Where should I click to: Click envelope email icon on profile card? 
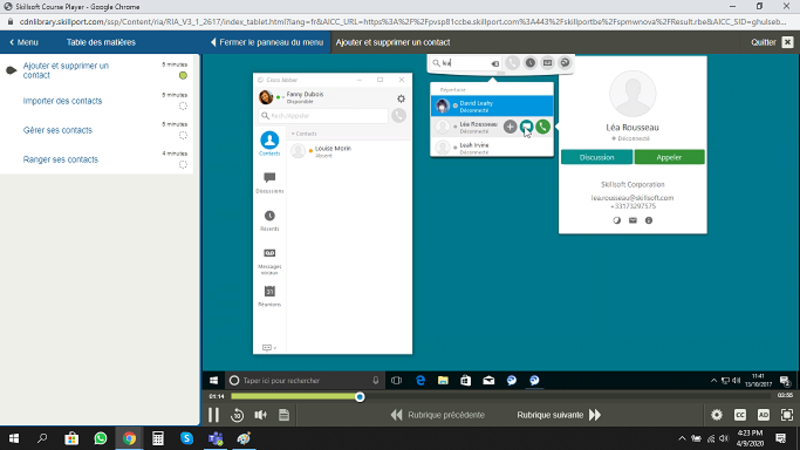pos(633,220)
